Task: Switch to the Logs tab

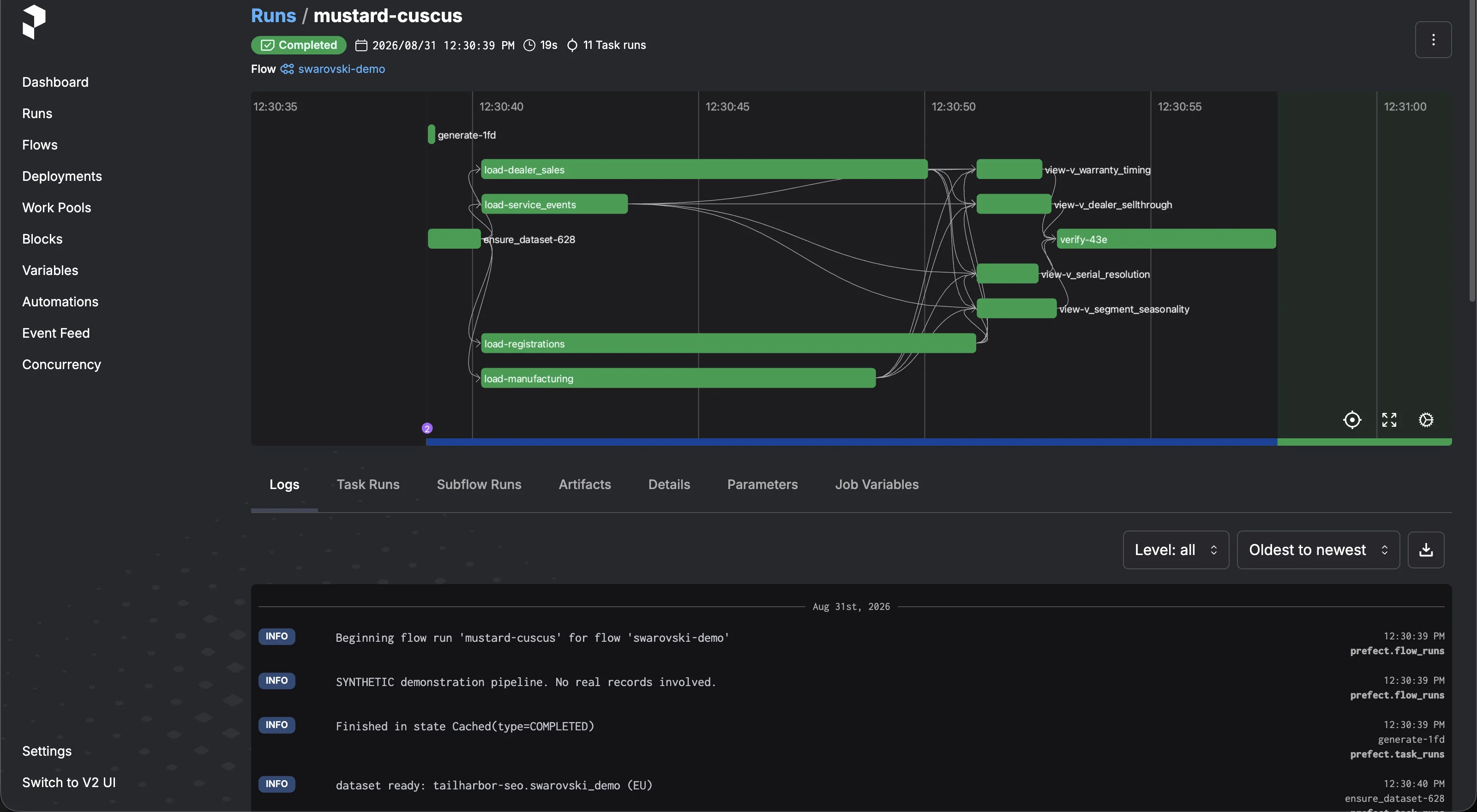Action: click(x=284, y=485)
